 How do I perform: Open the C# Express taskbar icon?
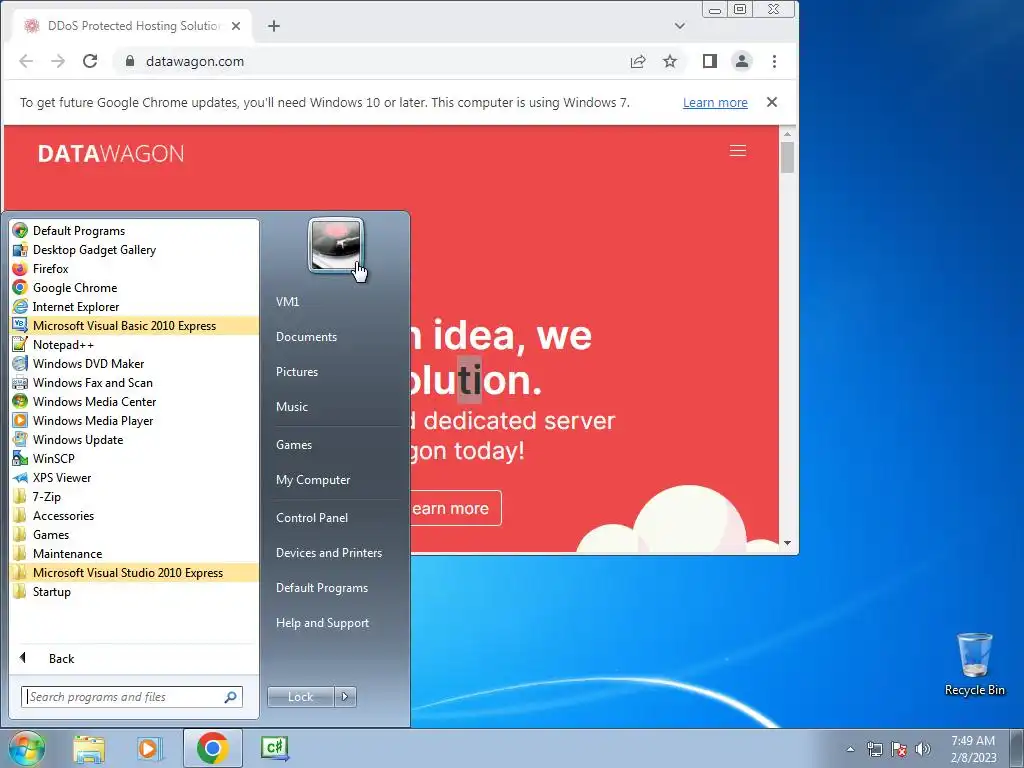pyautogui.click(x=274, y=748)
